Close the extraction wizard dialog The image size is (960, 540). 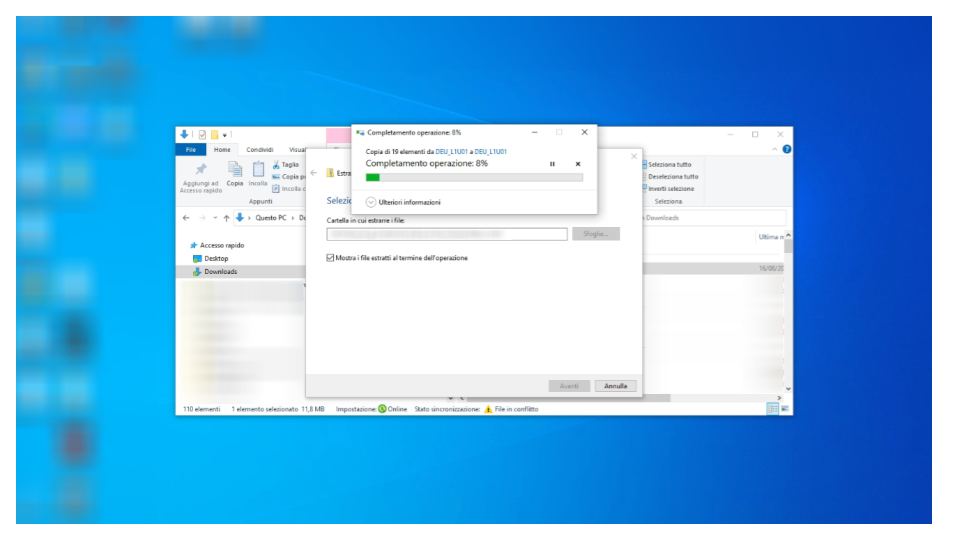click(x=634, y=157)
